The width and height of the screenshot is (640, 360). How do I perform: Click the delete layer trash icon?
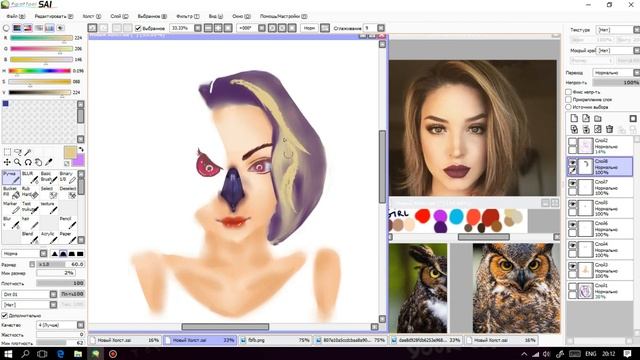coord(609,129)
